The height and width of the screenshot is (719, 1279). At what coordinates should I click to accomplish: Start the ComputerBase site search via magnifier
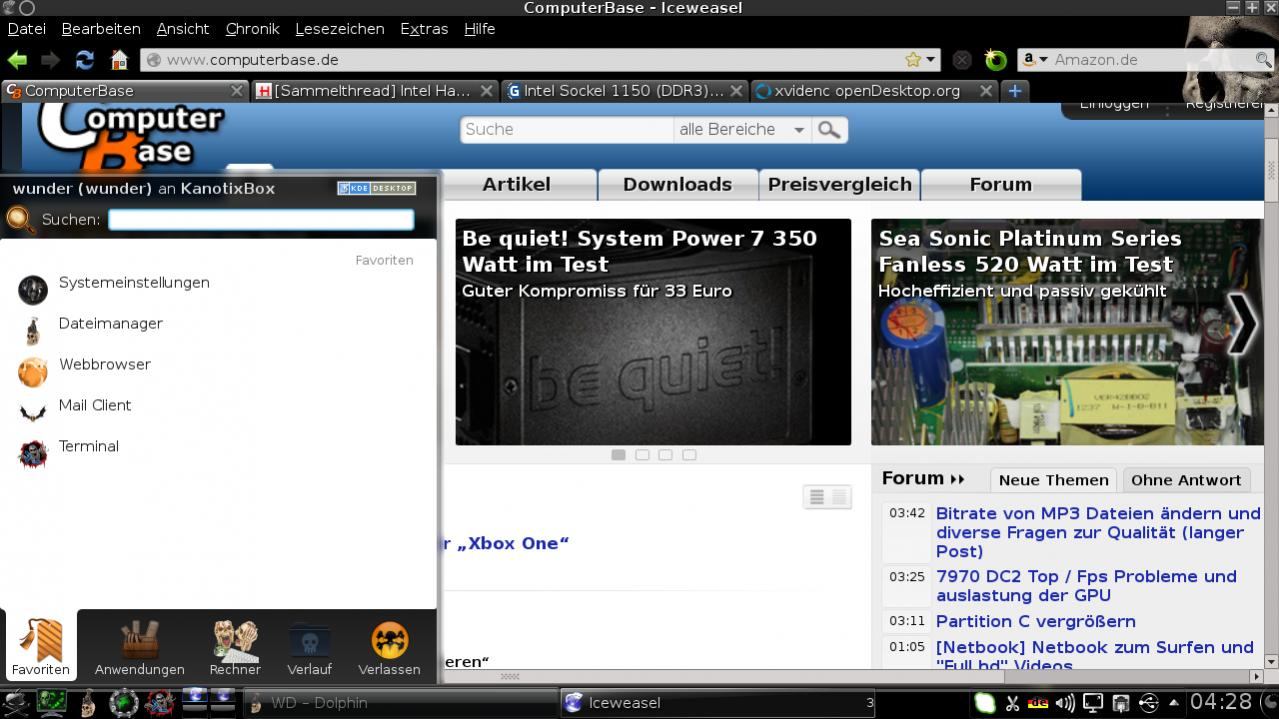pyautogui.click(x=830, y=130)
